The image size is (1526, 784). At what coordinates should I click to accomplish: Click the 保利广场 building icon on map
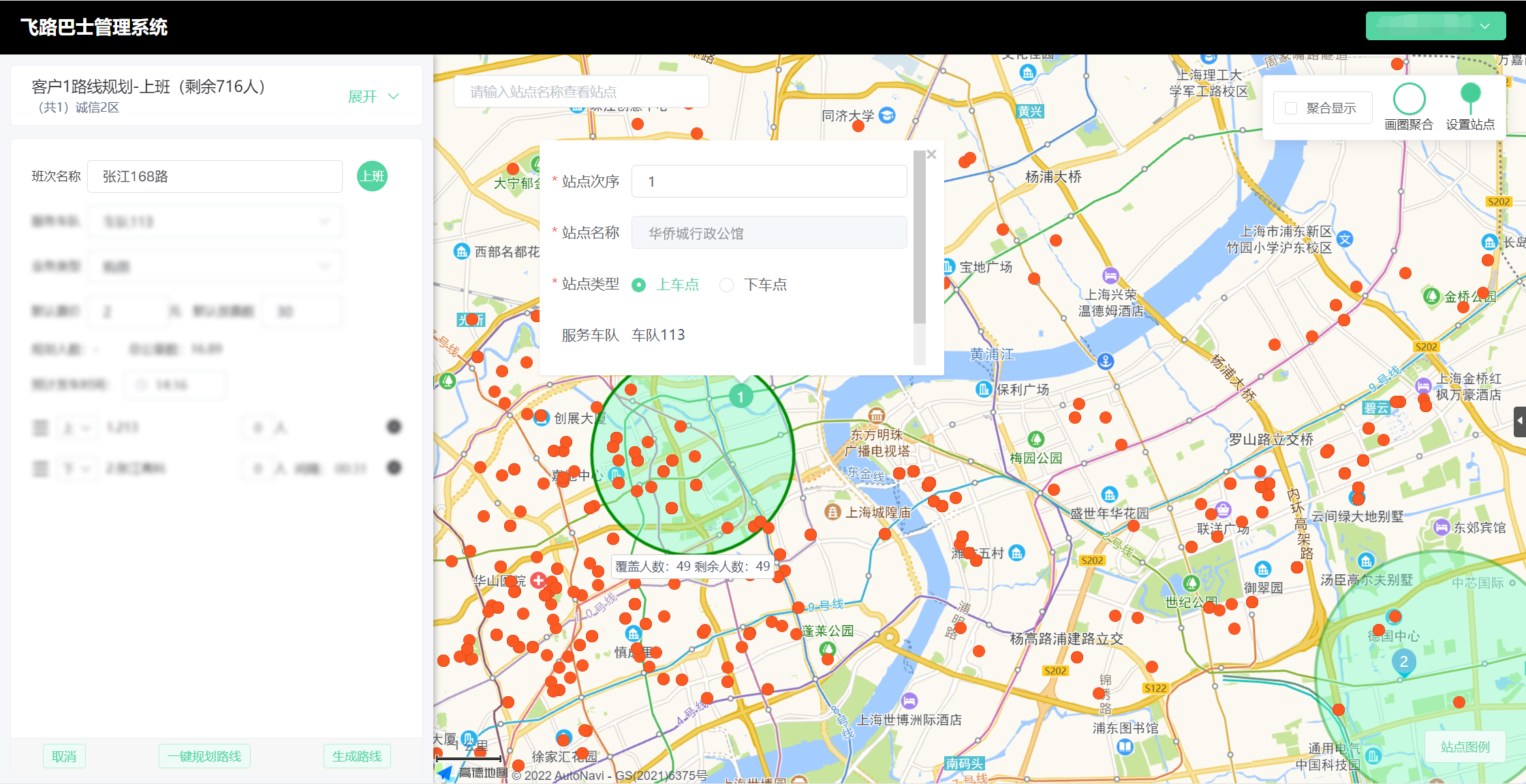[x=983, y=389]
